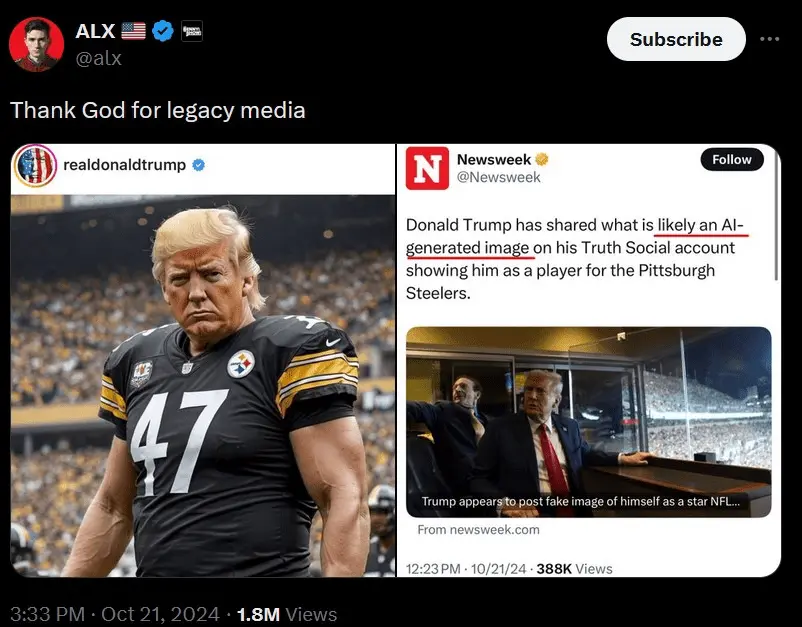Open the @alx handle link
Viewport: 802px width, 627px height.
coord(98,58)
